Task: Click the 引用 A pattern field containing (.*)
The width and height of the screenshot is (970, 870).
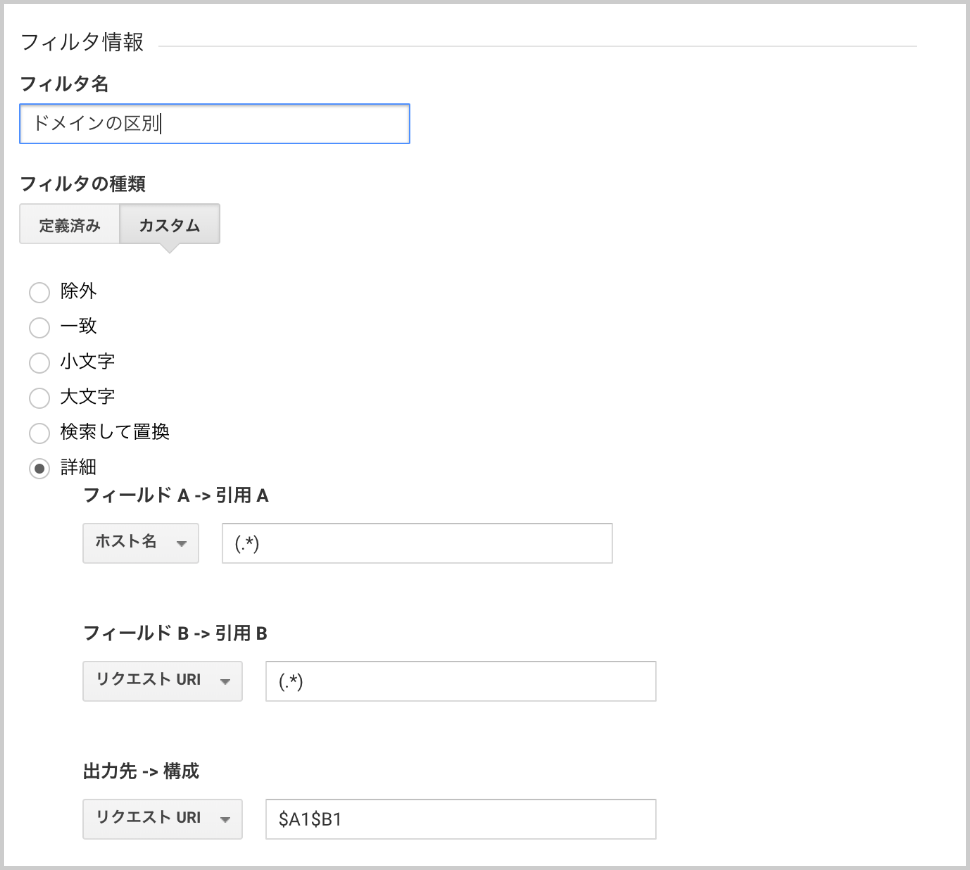Action: point(416,543)
